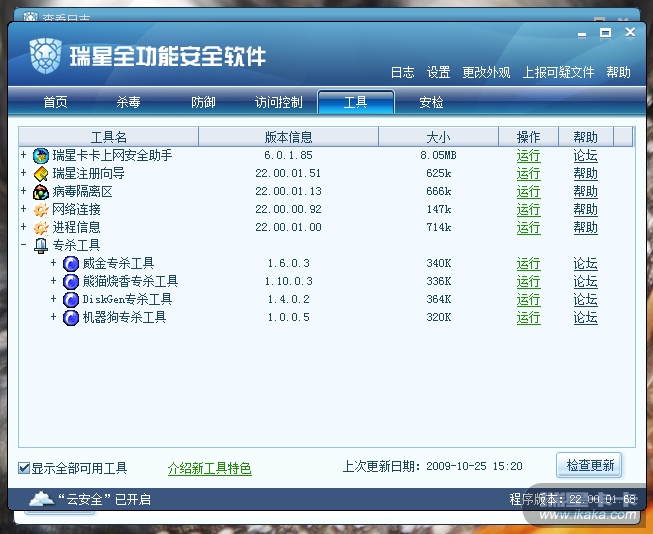Expand the 网络连接 row

pos(24,209)
